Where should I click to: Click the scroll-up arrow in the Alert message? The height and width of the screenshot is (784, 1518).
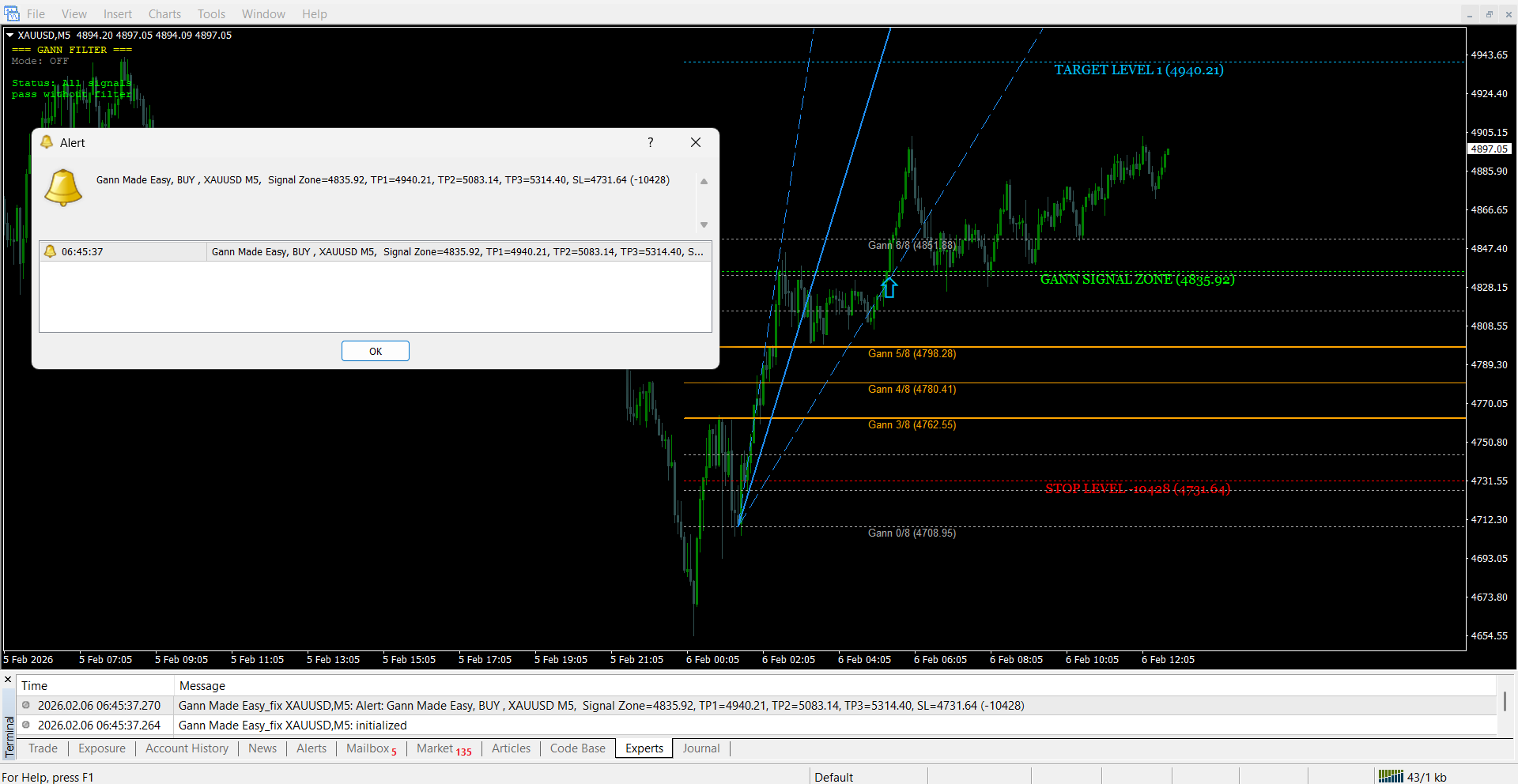704,182
